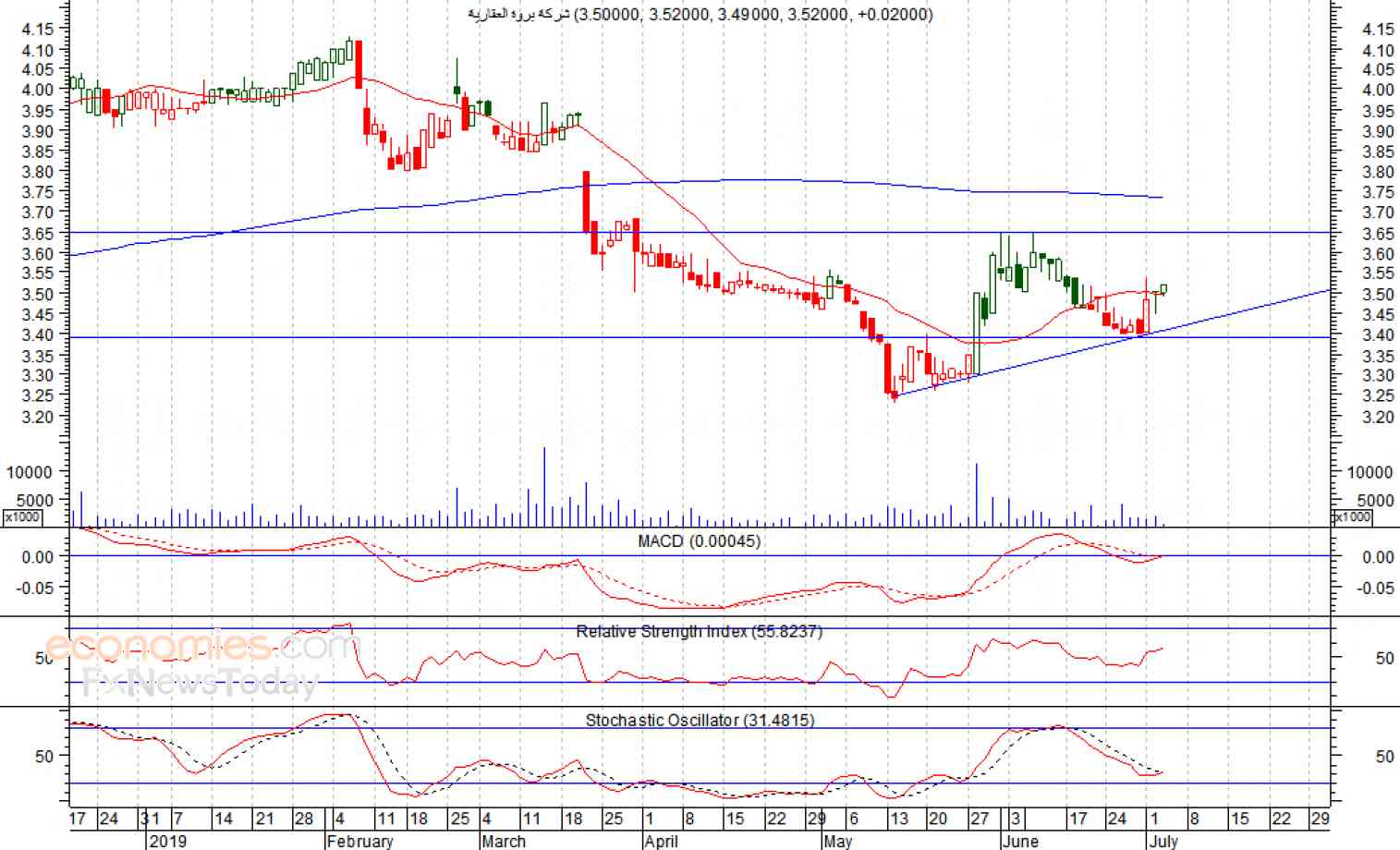
Task: Click the chart title with OHLC values 3.50000, 3.52000
Action: pos(700,14)
